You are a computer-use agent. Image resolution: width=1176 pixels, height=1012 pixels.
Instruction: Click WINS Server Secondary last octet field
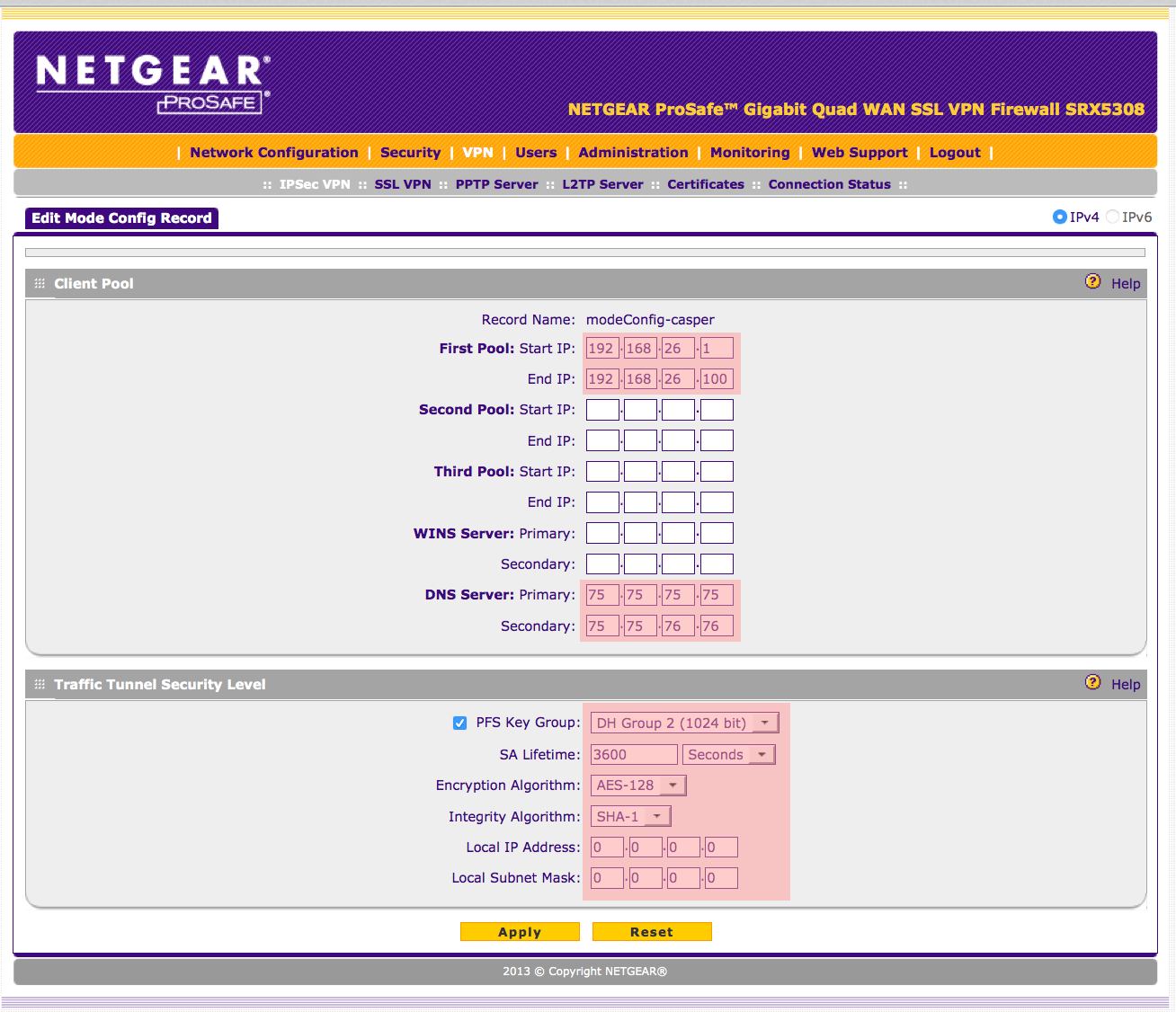coord(717,564)
